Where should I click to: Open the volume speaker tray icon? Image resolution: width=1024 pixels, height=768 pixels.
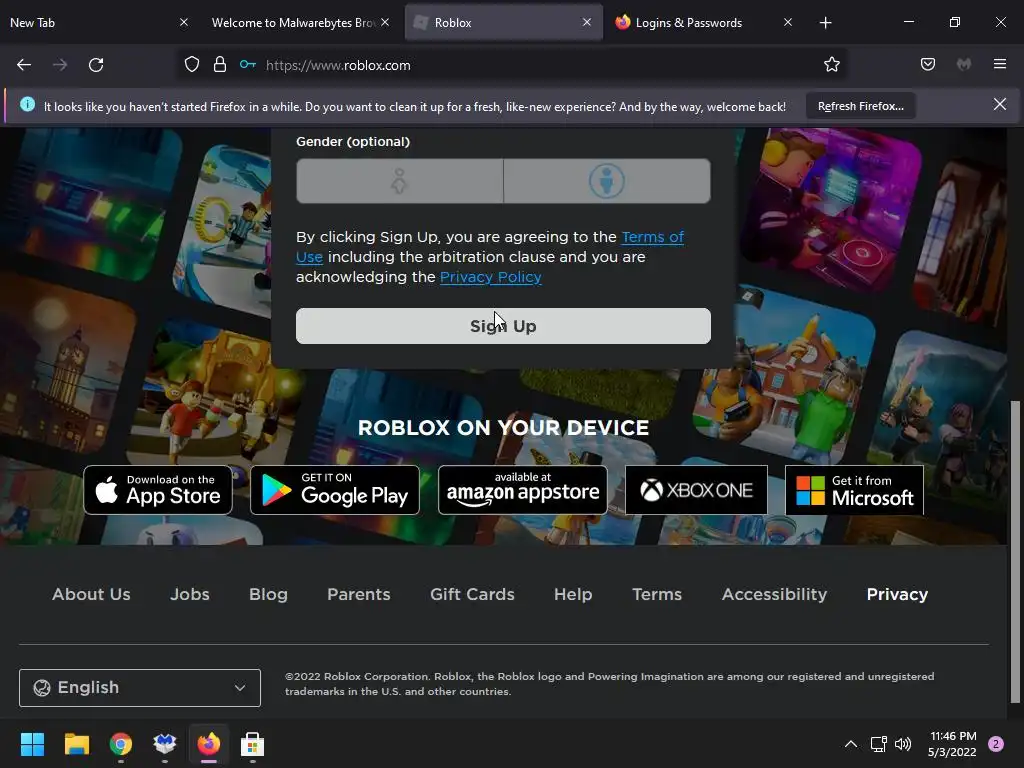point(903,744)
